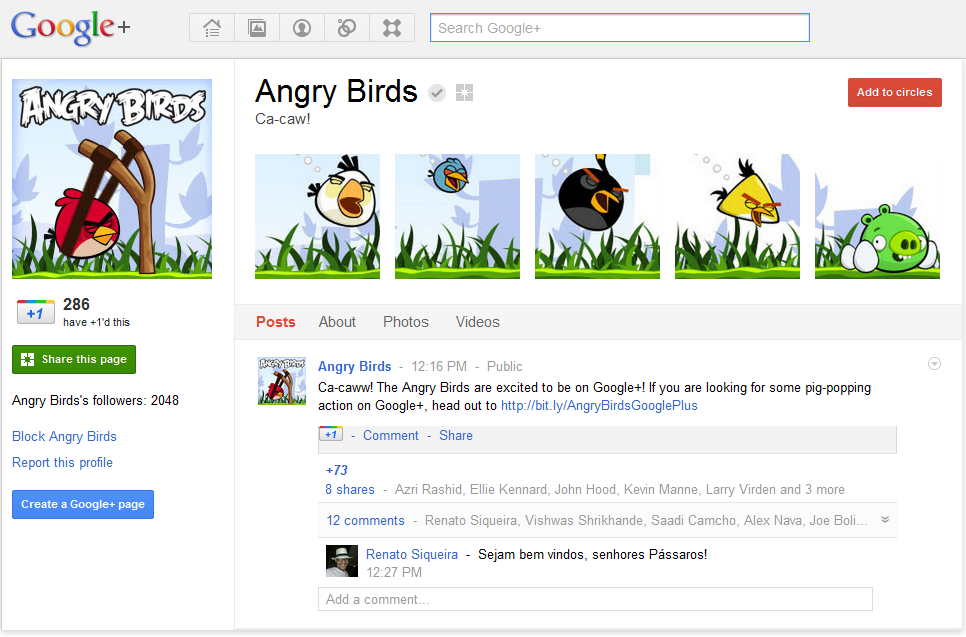The height and width of the screenshot is (637, 966).
Task: Click the Ca-caw! tagline text
Action: 283,119
